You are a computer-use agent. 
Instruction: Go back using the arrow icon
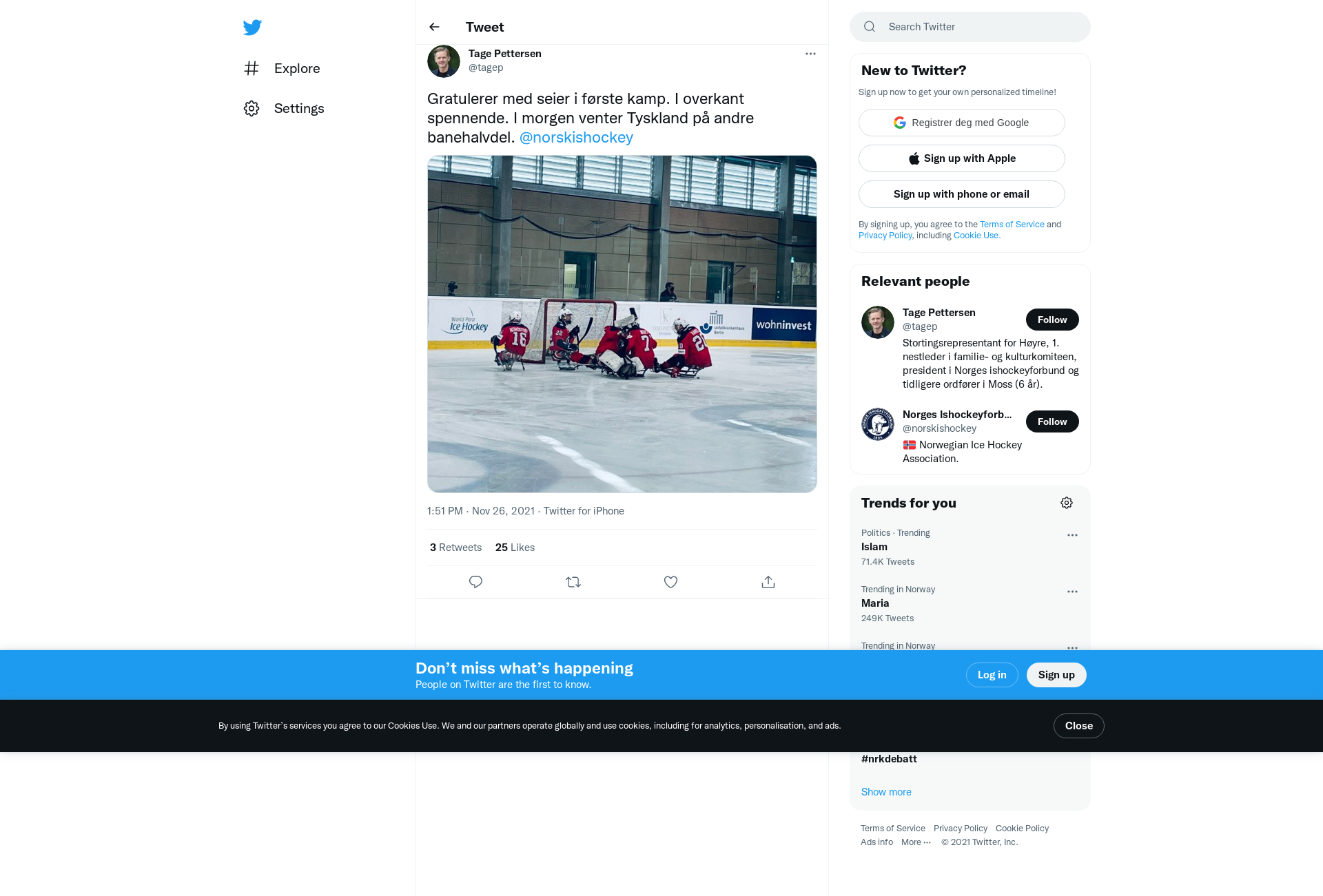coord(434,27)
